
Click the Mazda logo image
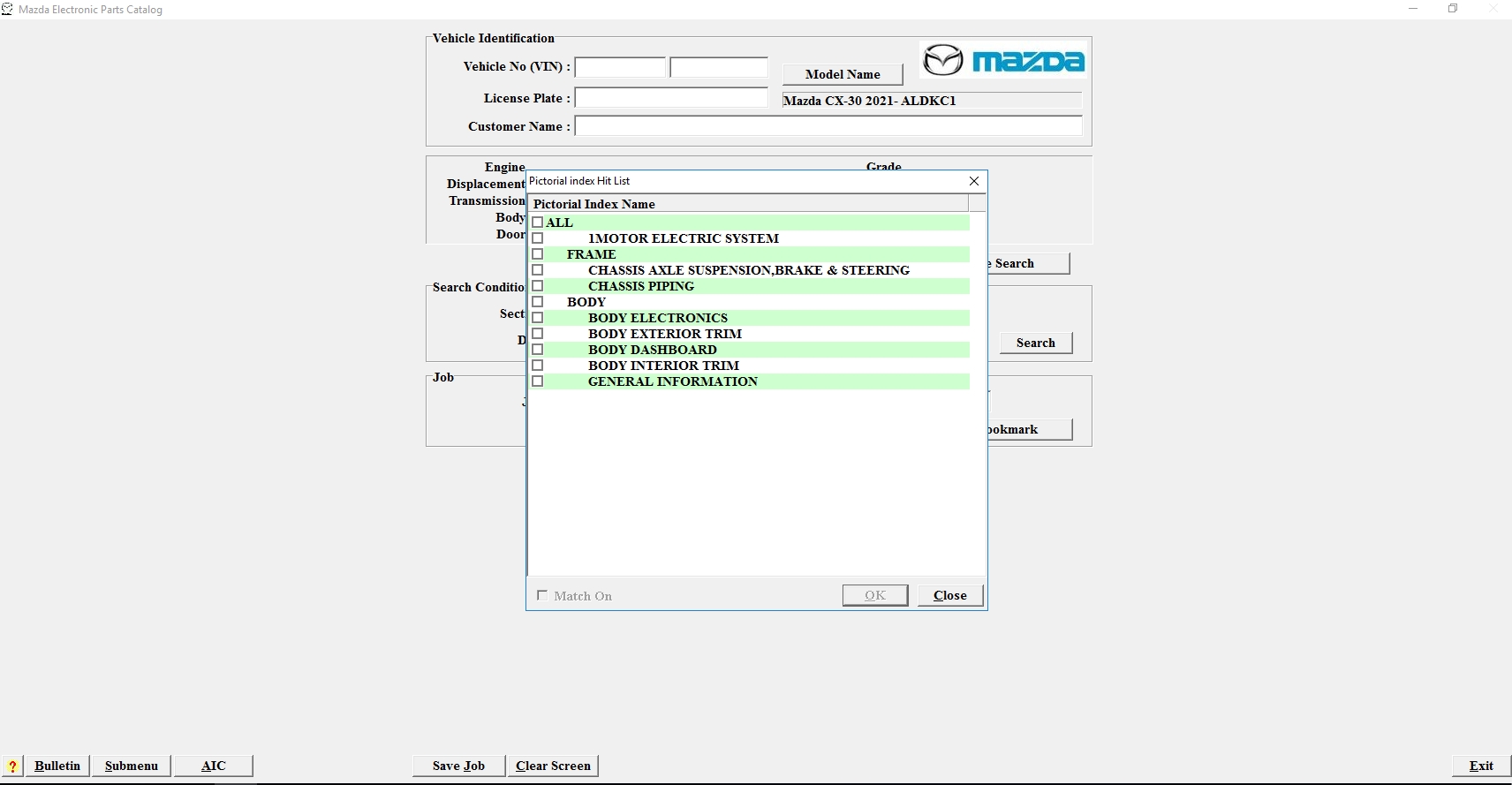tap(1002, 60)
